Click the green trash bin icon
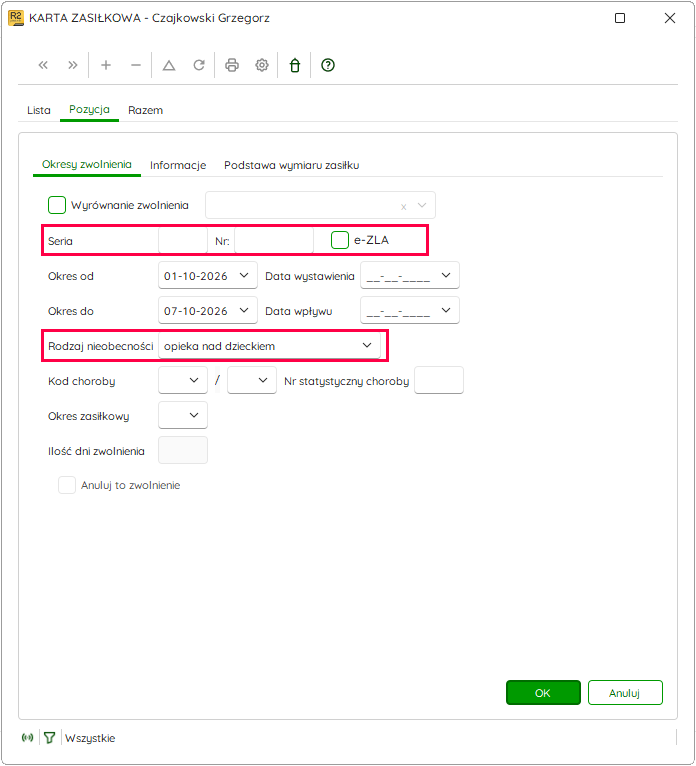Viewport: 696px width, 766px height. (295, 65)
